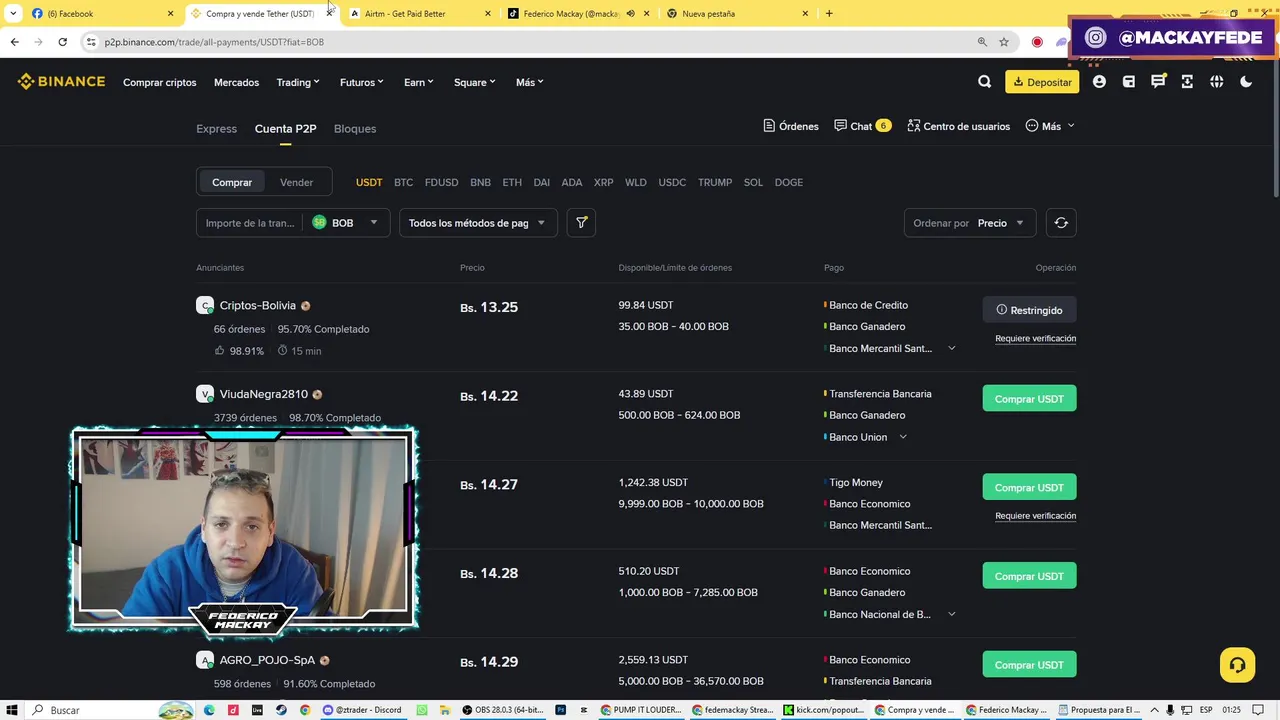Image resolution: width=1280 pixels, height=720 pixels.
Task: Refresh the P2P listings
Action: pos(1061,223)
